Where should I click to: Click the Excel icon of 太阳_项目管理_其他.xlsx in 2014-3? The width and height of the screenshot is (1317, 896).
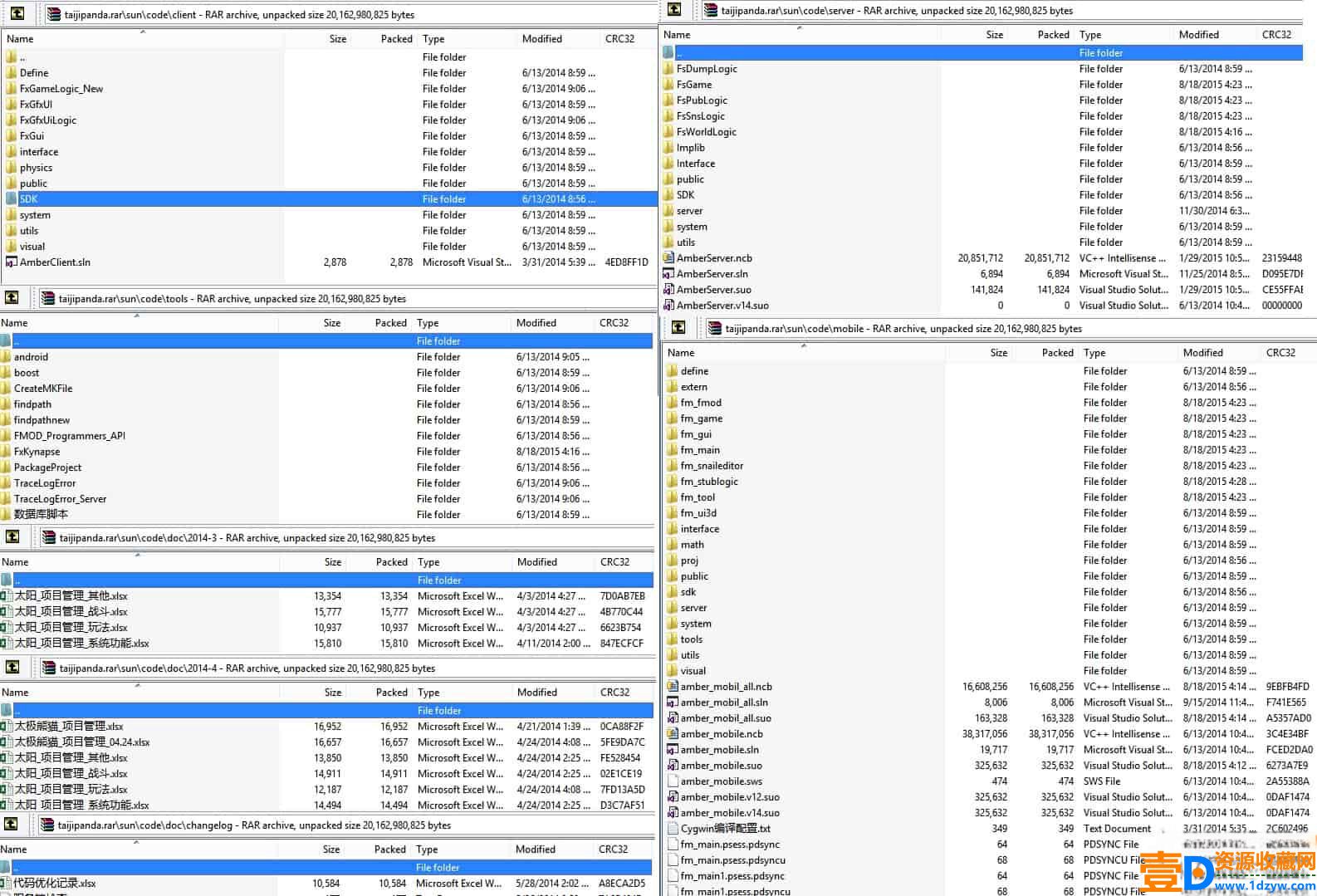[6, 595]
